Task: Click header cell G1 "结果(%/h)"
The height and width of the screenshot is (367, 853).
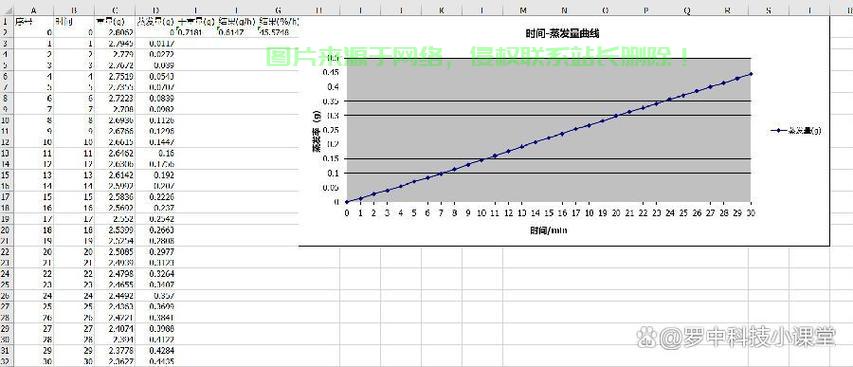Action: tap(278, 21)
